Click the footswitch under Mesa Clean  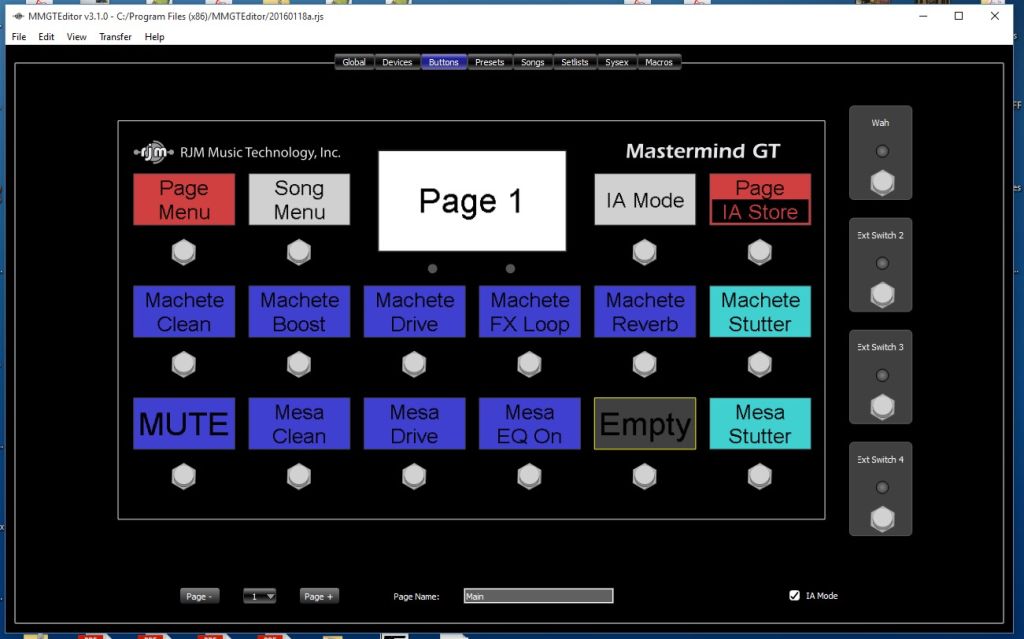[299, 477]
